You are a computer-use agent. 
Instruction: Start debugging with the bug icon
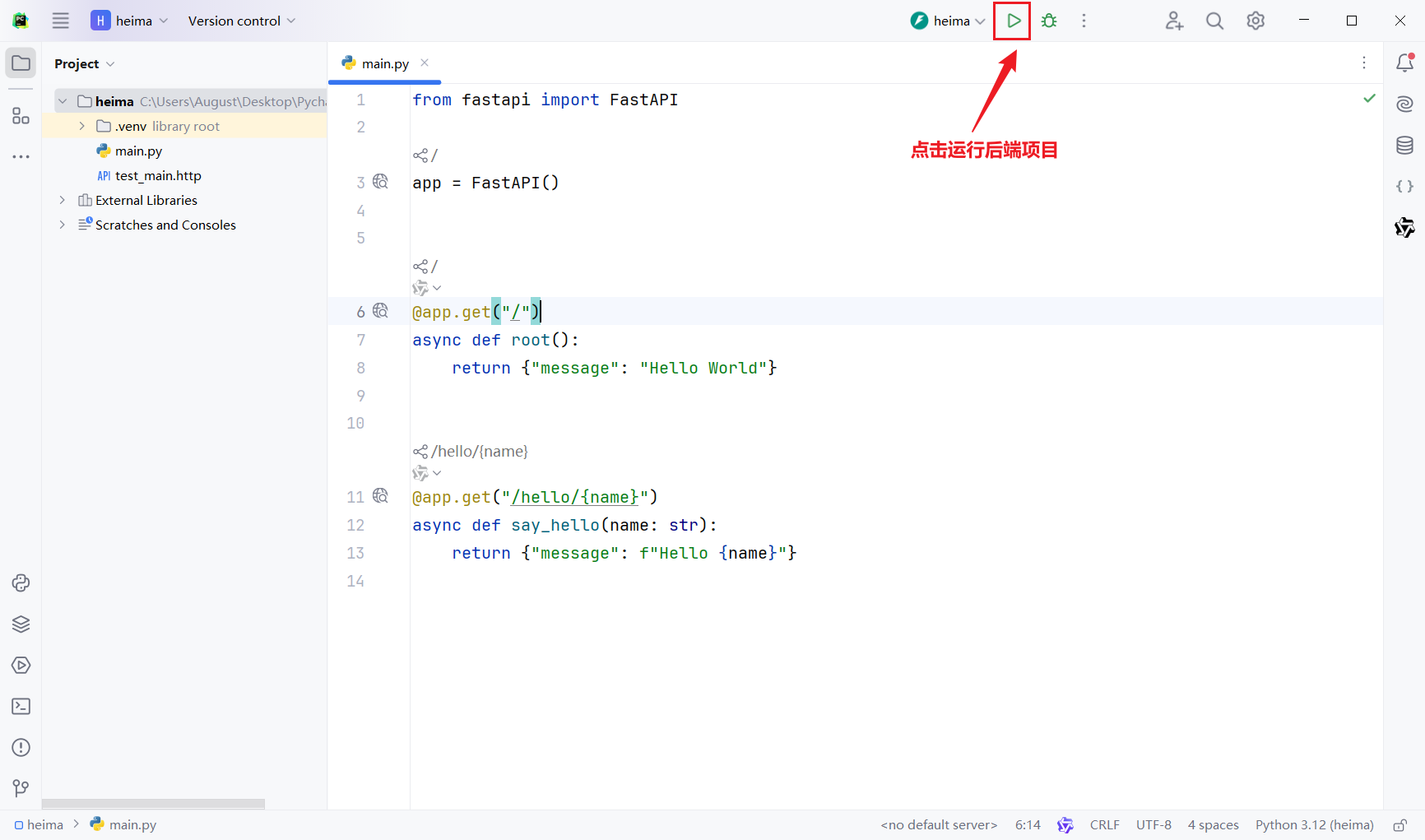point(1049,21)
